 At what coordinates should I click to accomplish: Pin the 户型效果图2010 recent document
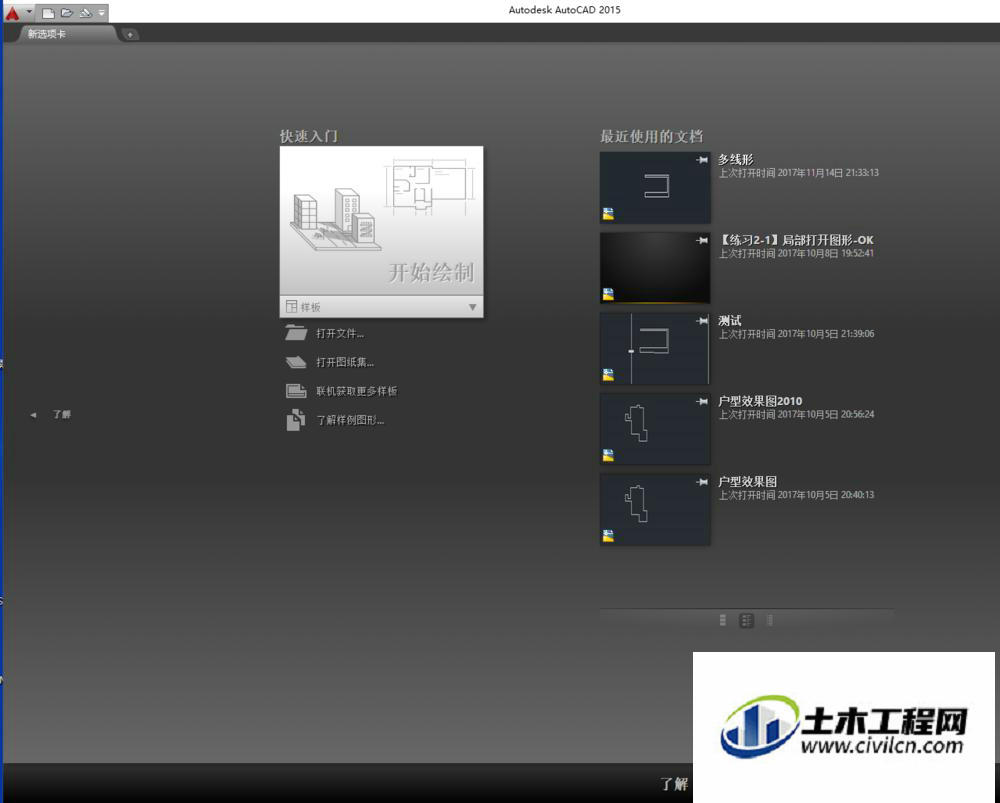pyautogui.click(x=702, y=401)
